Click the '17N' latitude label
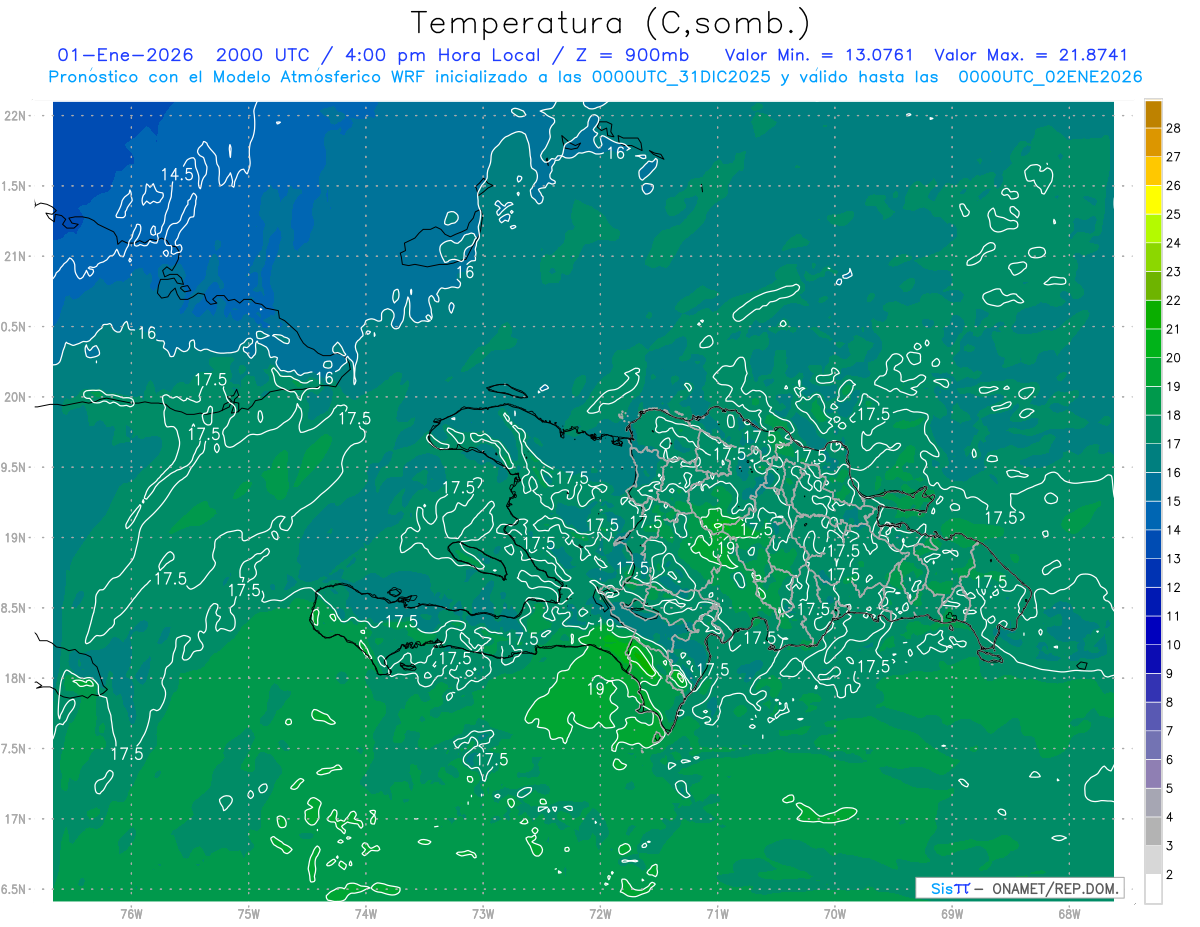 coord(15,819)
